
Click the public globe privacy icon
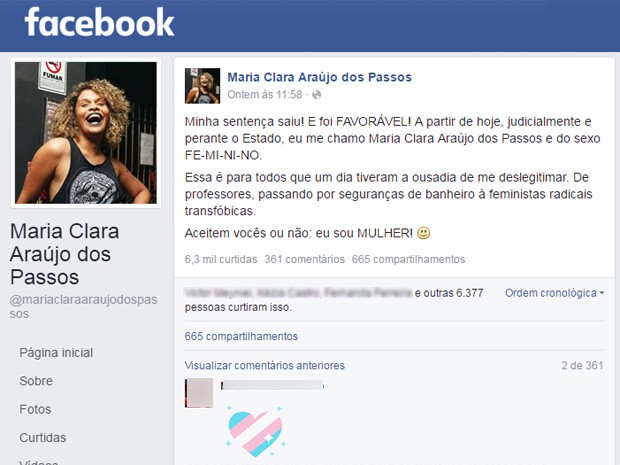click(316, 95)
